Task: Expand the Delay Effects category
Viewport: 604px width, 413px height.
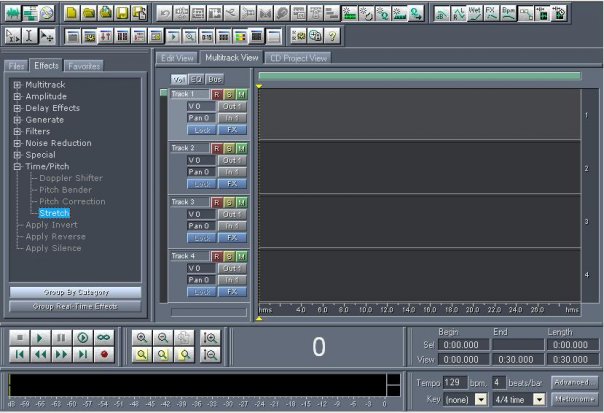Action: 17,108
